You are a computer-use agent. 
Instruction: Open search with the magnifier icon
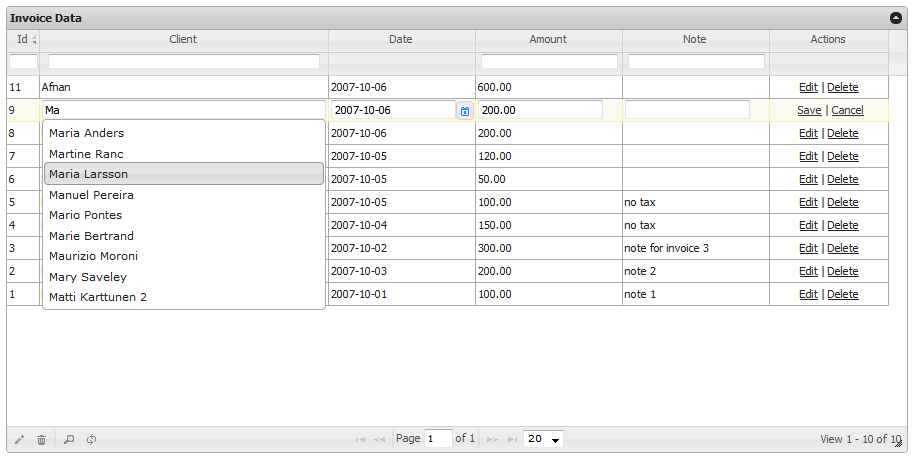tap(69, 440)
